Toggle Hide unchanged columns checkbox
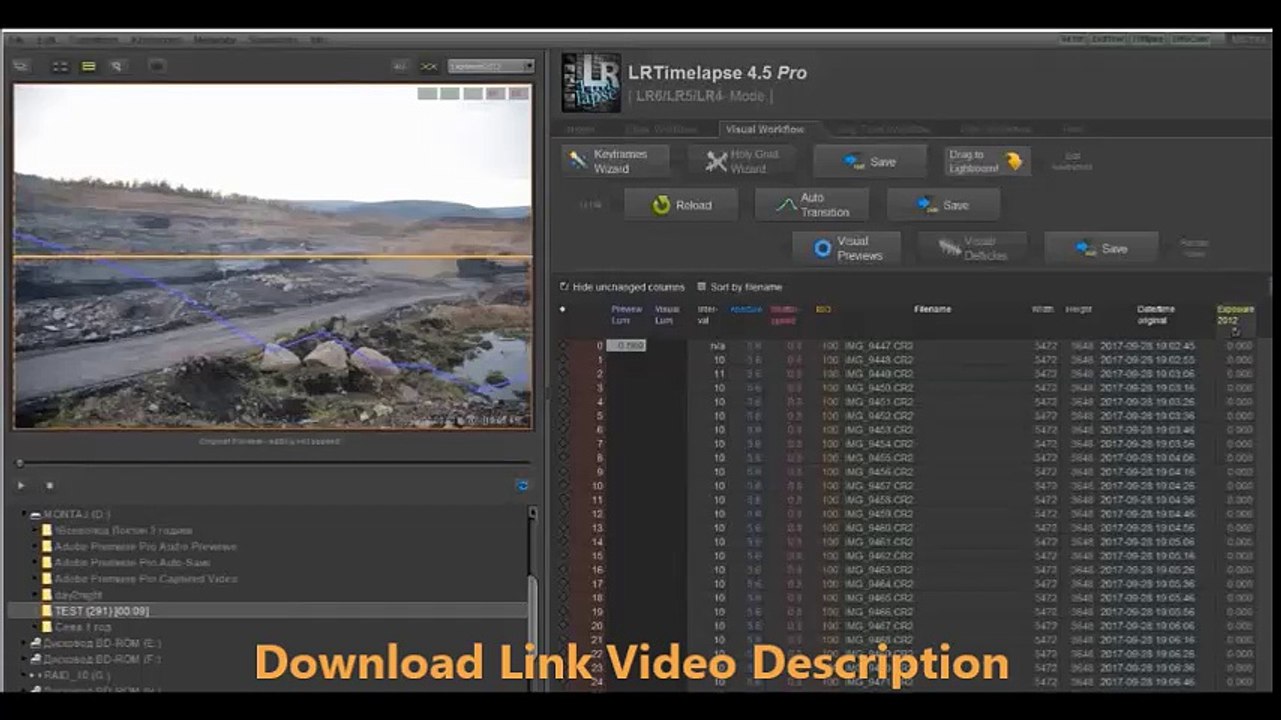Viewport: 1281px width, 720px height. 564,287
